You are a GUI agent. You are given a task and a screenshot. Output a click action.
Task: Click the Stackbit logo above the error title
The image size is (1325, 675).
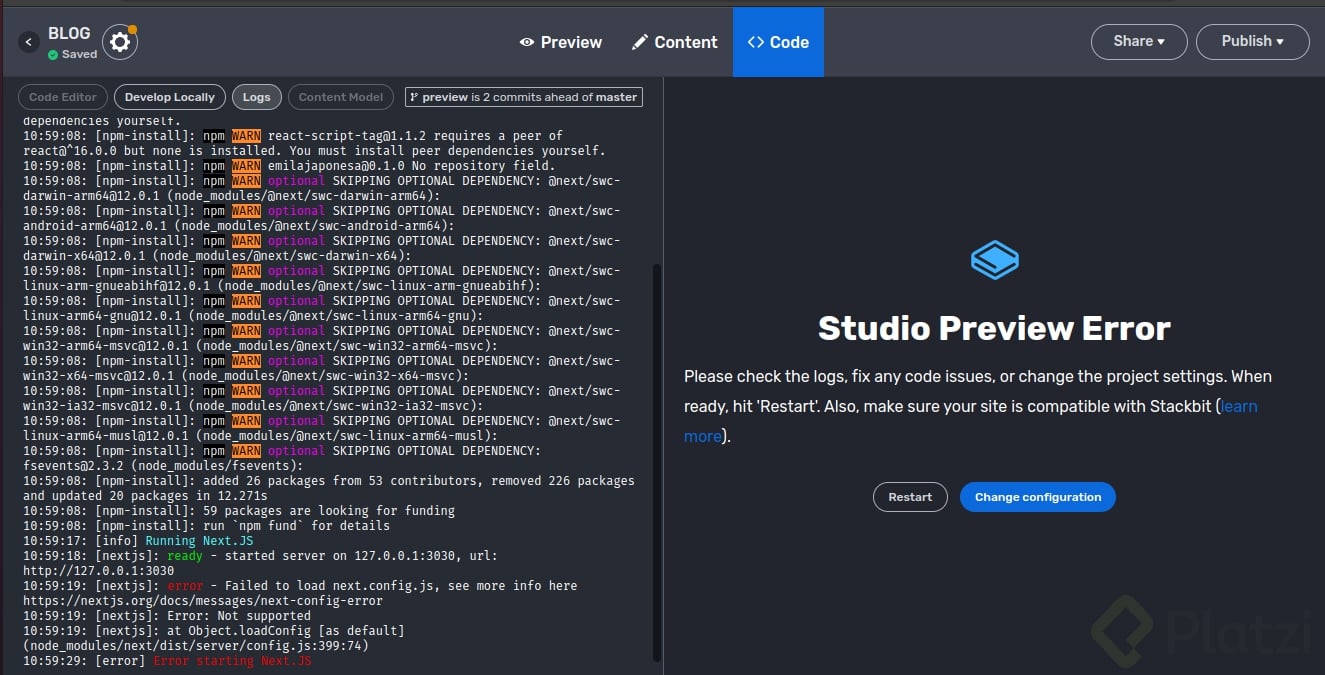click(x=994, y=260)
